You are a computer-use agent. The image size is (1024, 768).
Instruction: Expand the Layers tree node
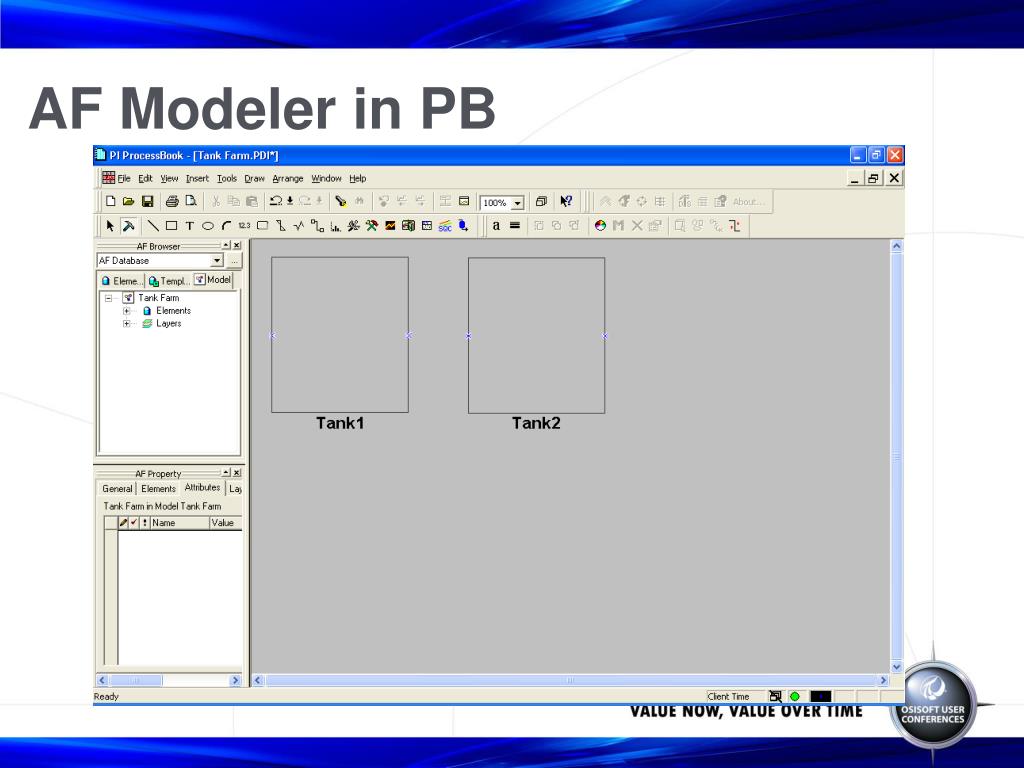127,323
